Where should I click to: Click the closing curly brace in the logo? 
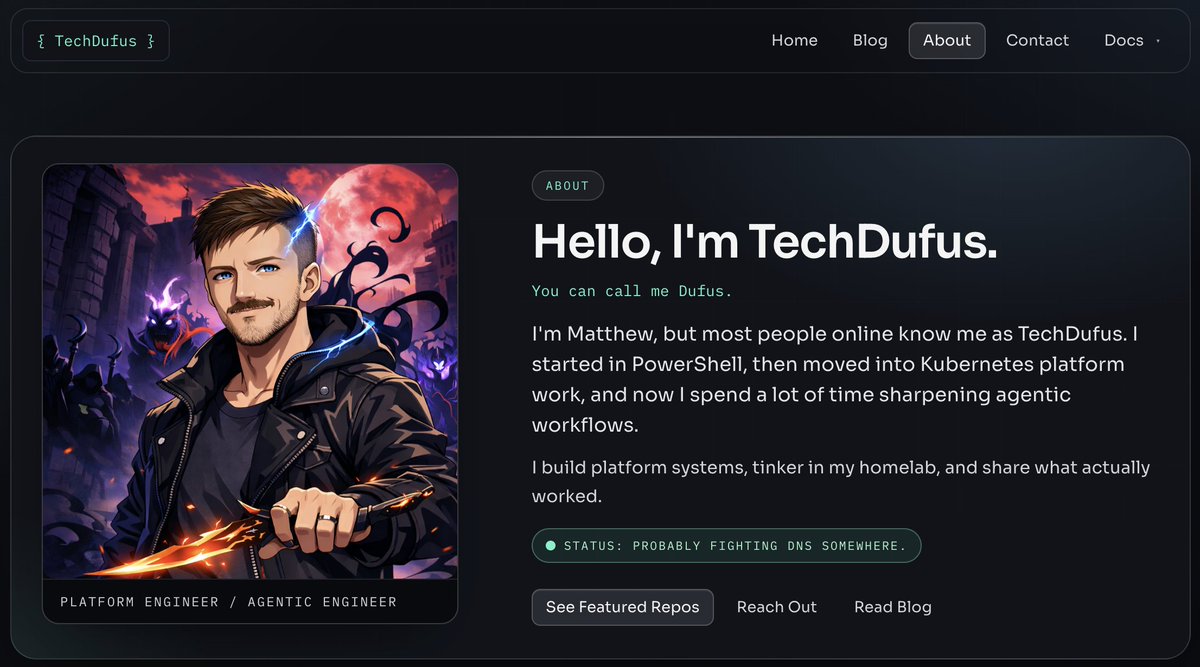coord(152,40)
